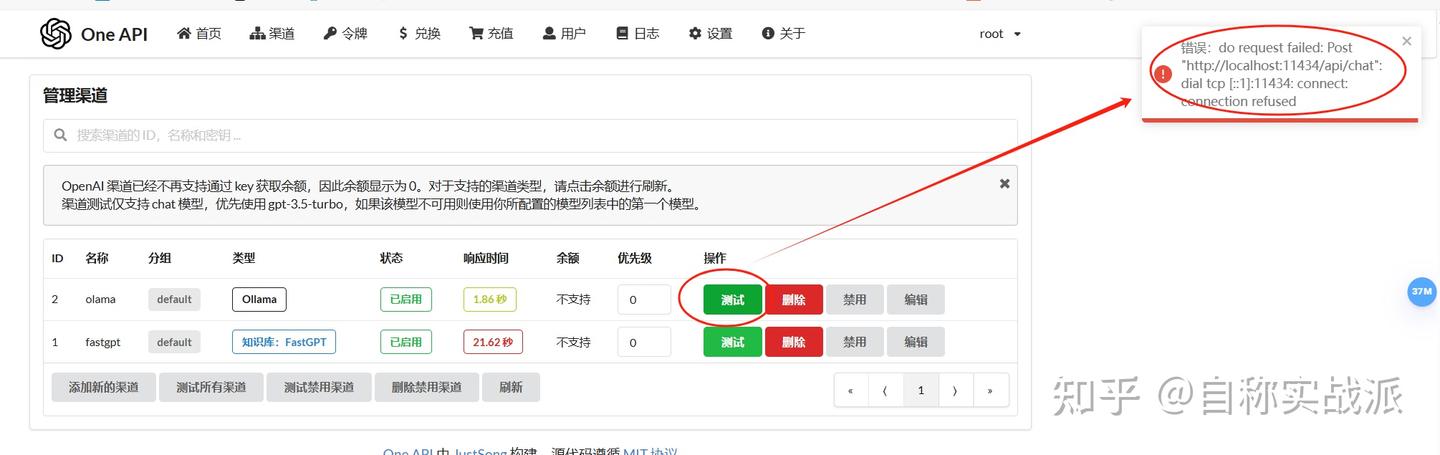
Task: Disable the olama channel
Action: [855, 299]
